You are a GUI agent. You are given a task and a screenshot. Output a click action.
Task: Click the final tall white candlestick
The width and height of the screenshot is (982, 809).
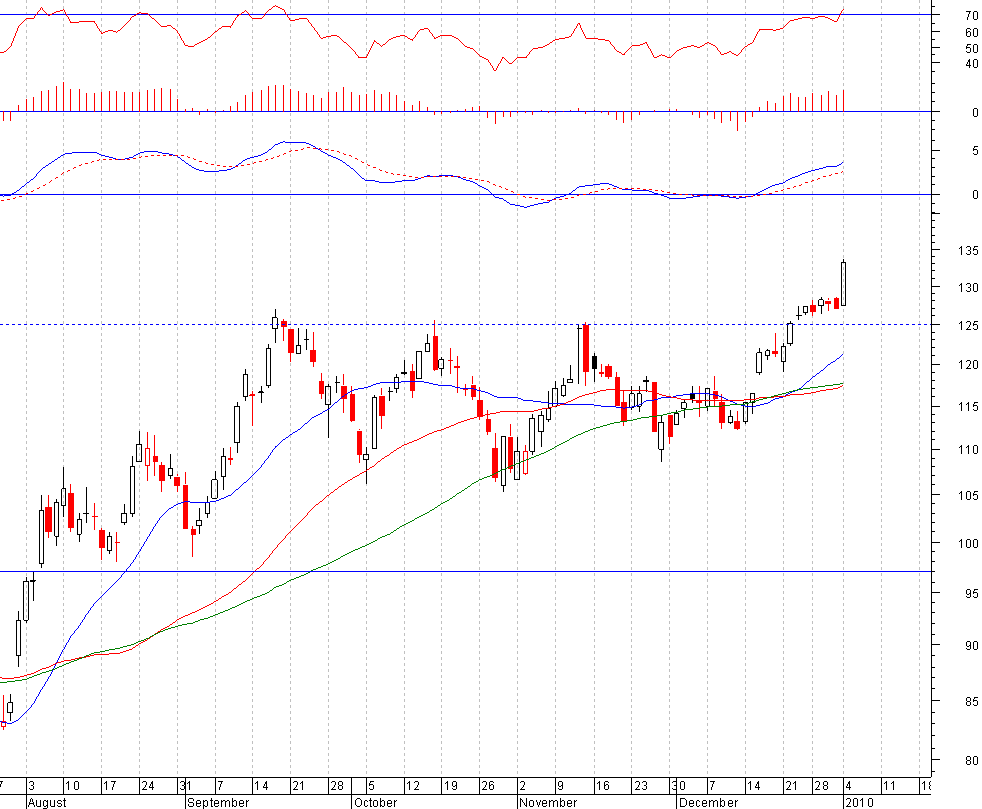point(844,284)
